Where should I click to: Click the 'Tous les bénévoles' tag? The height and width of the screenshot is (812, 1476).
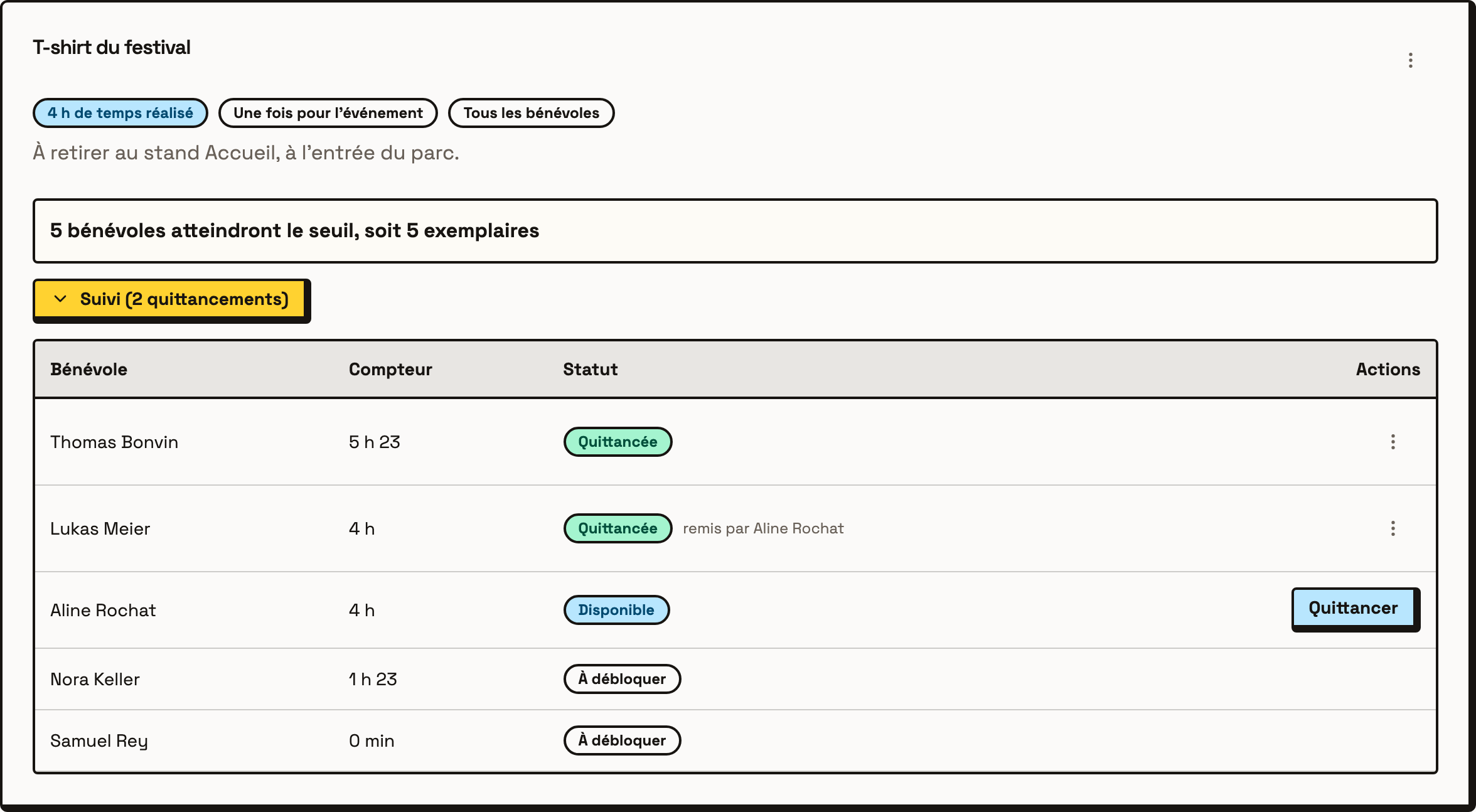point(532,113)
